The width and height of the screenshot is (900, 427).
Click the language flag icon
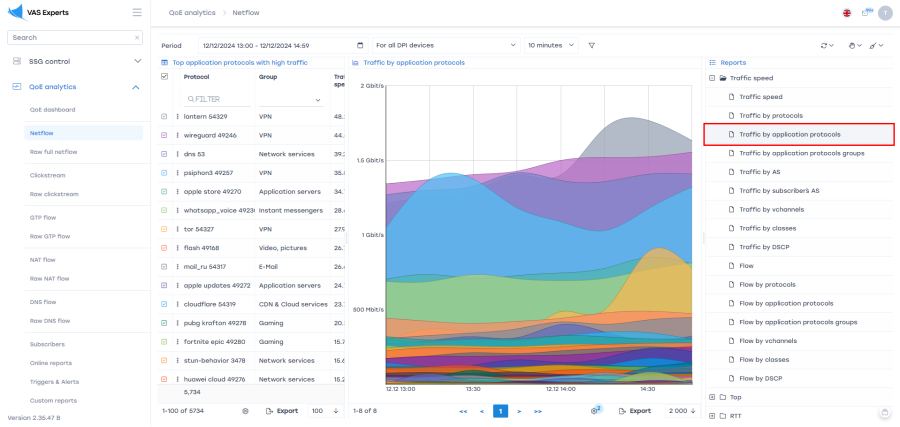pos(847,12)
